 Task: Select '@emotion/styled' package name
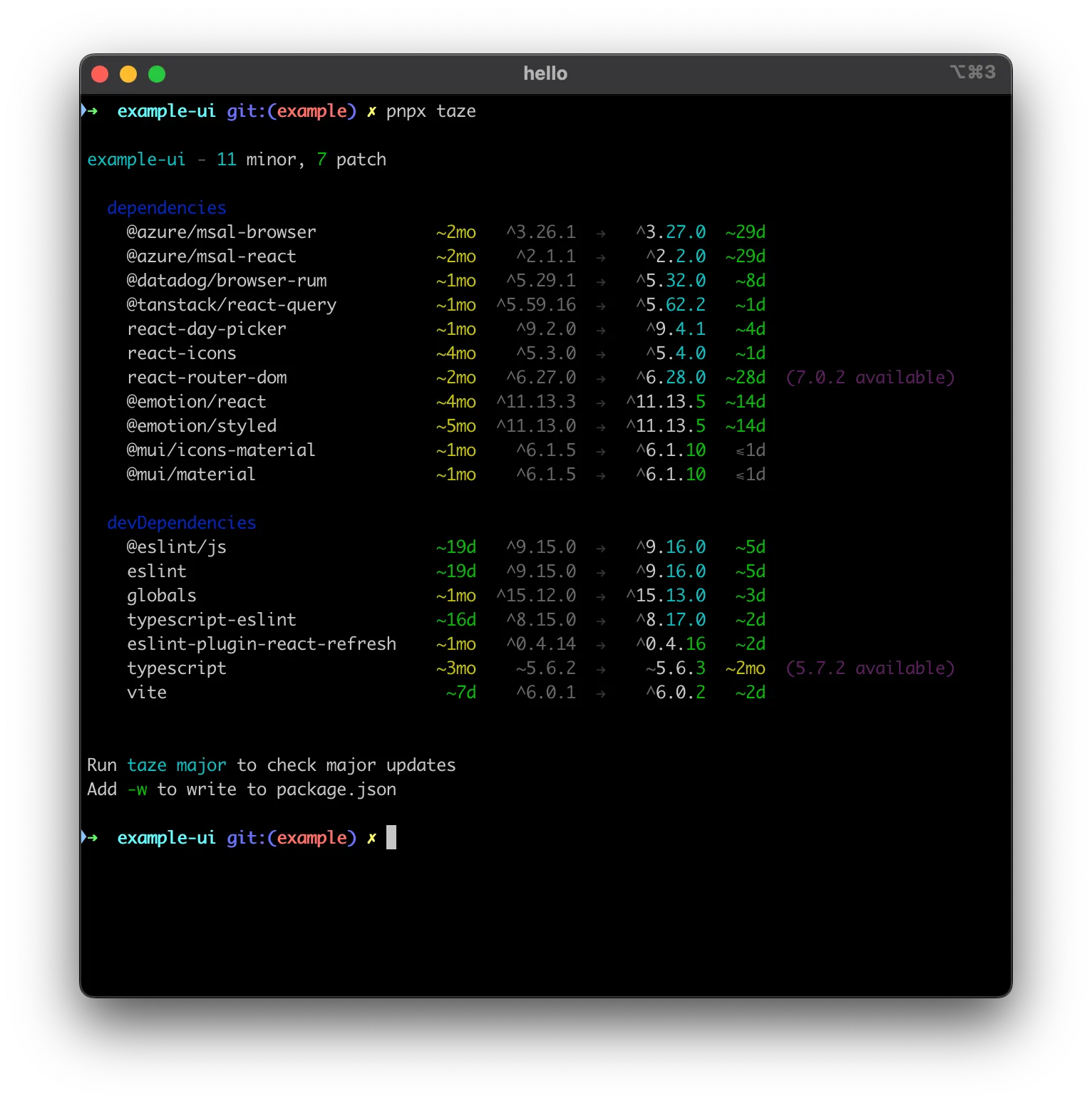[x=202, y=426]
